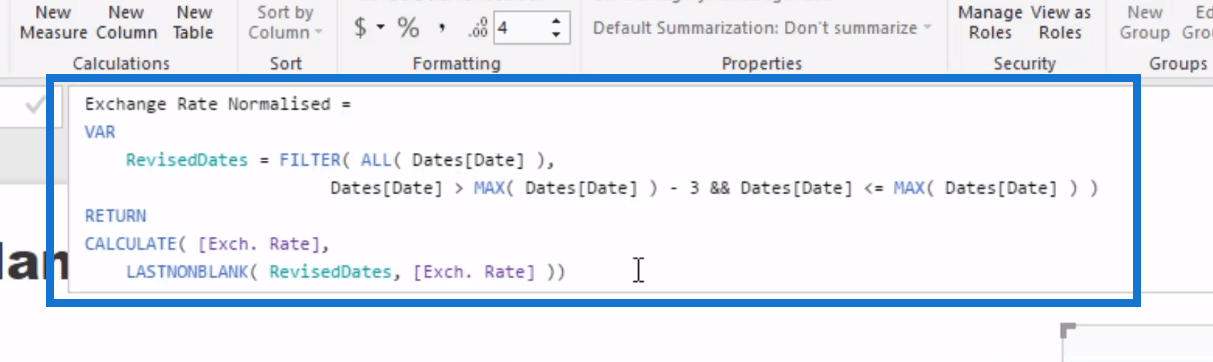
Task: Create a New Column
Action: (126, 22)
